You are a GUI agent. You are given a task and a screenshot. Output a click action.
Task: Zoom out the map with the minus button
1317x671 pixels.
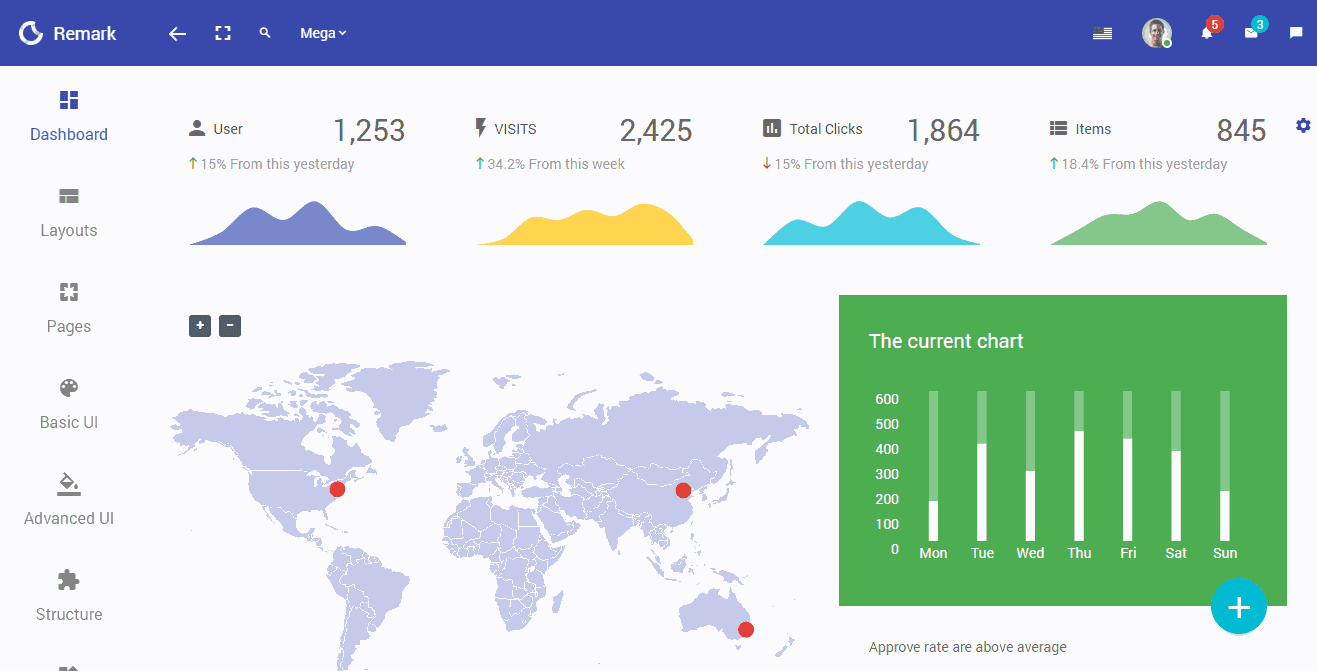point(229,326)
